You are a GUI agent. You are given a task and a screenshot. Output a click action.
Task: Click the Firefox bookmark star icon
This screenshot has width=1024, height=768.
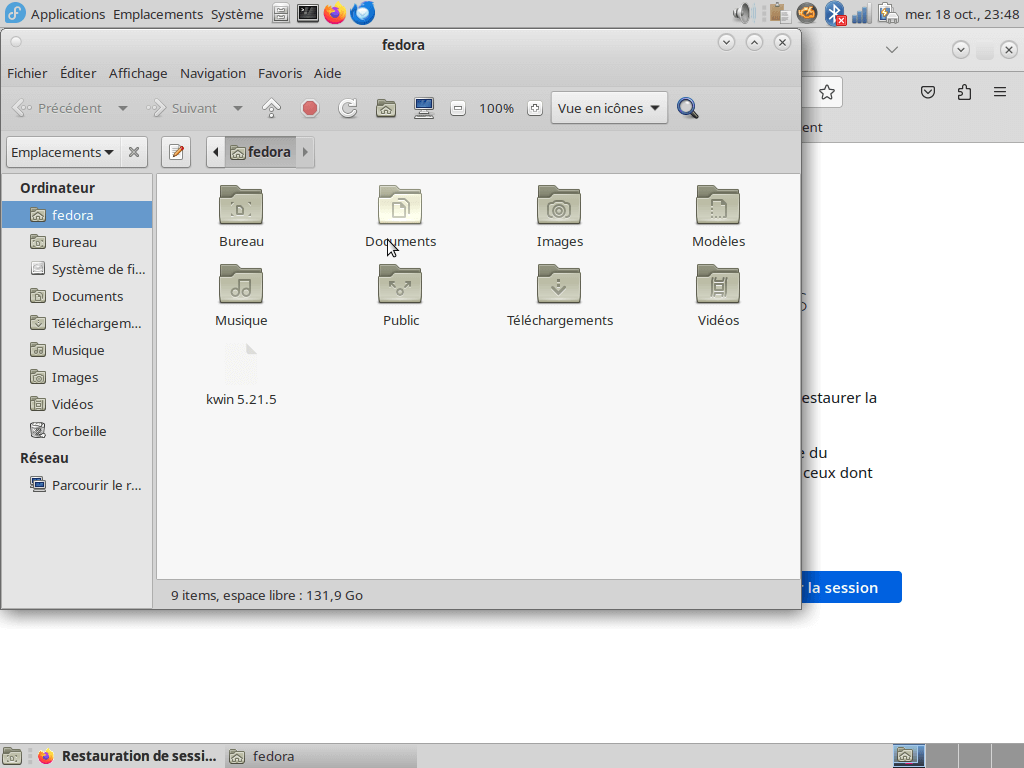[x=827, y=92]
